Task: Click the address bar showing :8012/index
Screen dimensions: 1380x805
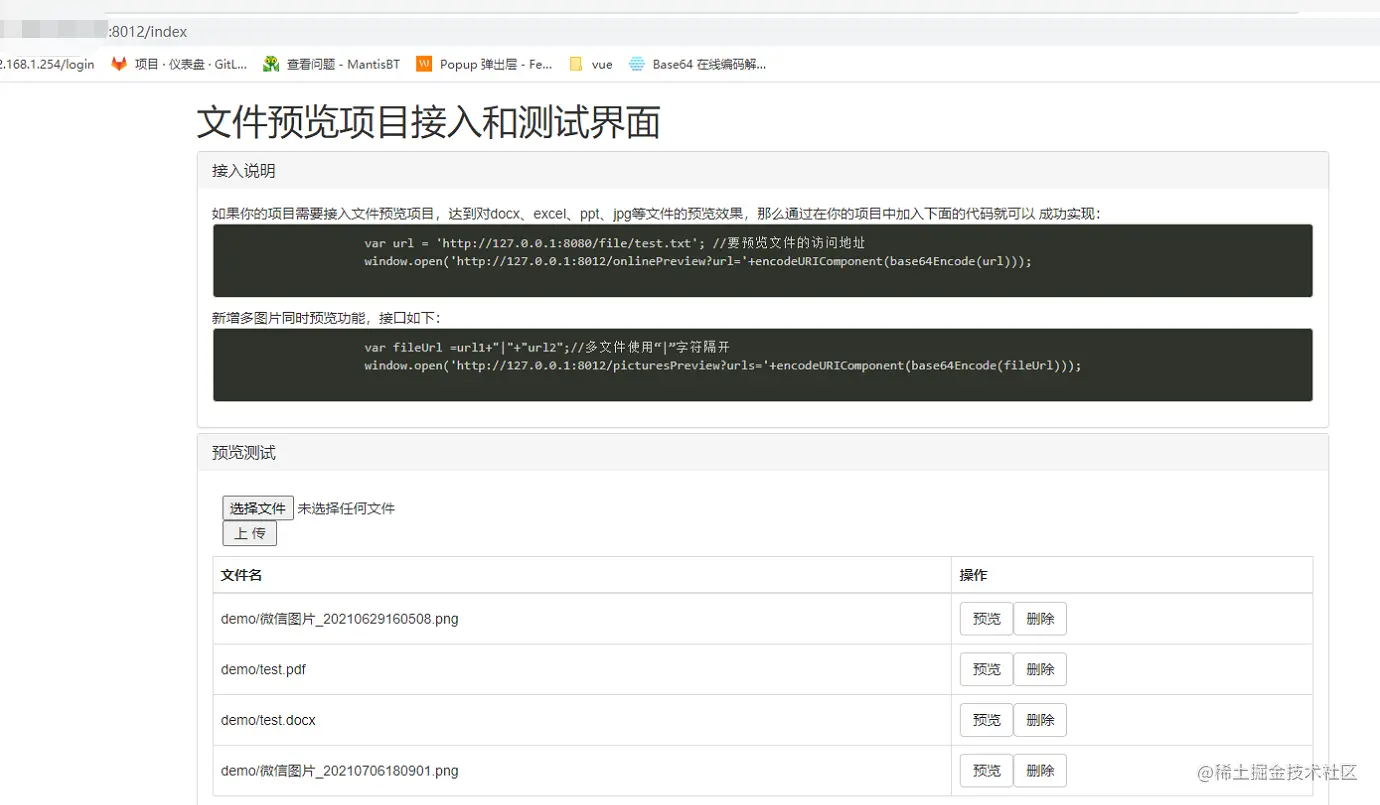Action: [x=690, y=32]
